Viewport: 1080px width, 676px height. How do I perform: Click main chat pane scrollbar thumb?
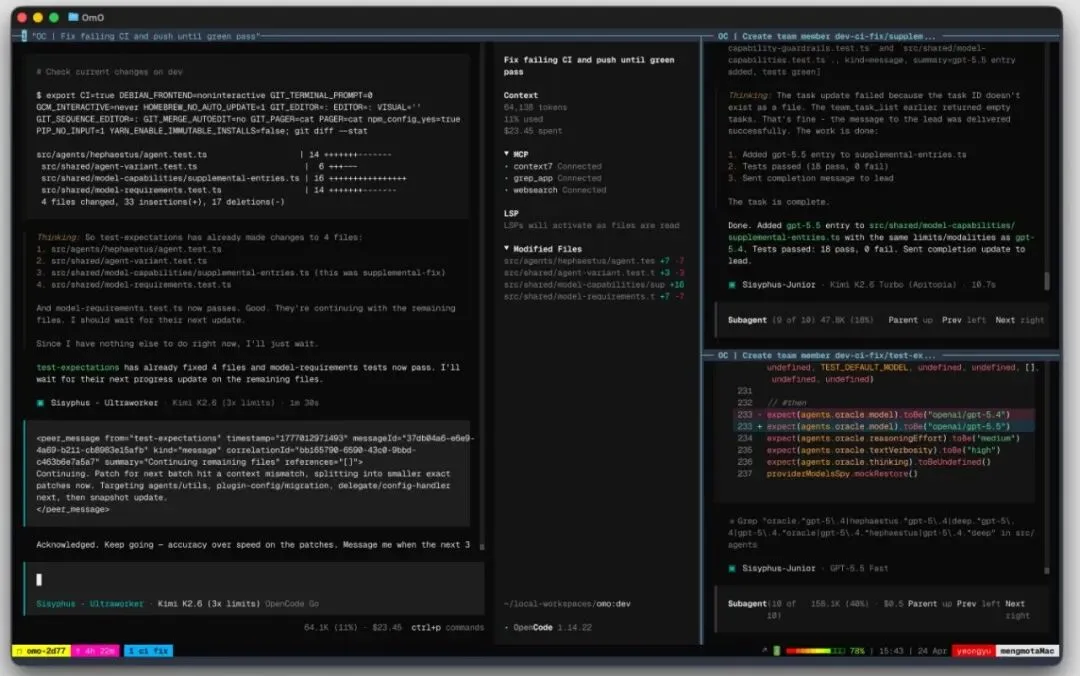click(481, 546)
